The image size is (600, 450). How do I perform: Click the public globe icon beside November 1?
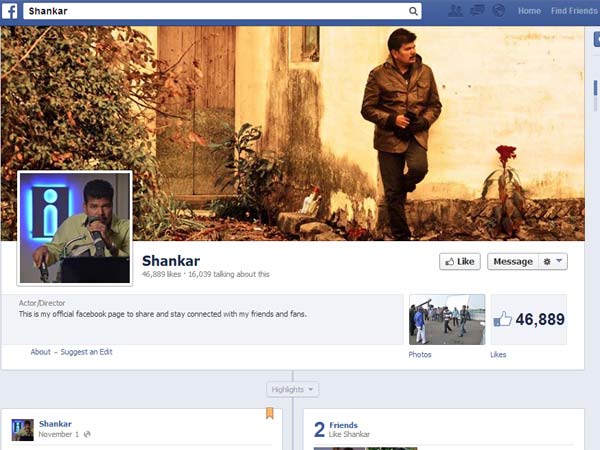(87, 435)
